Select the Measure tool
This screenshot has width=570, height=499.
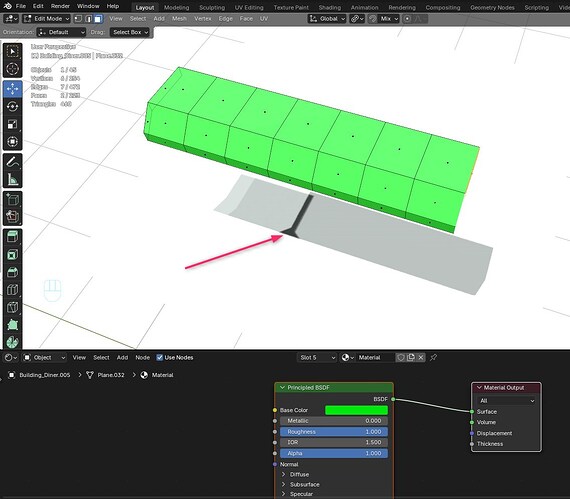coord(12,179)
